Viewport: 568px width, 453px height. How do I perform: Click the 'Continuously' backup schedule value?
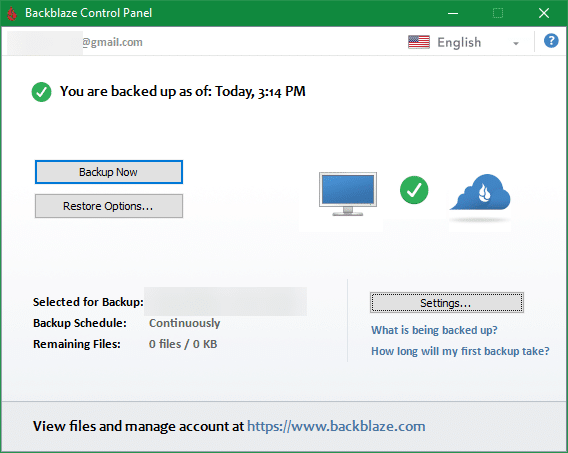[x=184, y=323]
